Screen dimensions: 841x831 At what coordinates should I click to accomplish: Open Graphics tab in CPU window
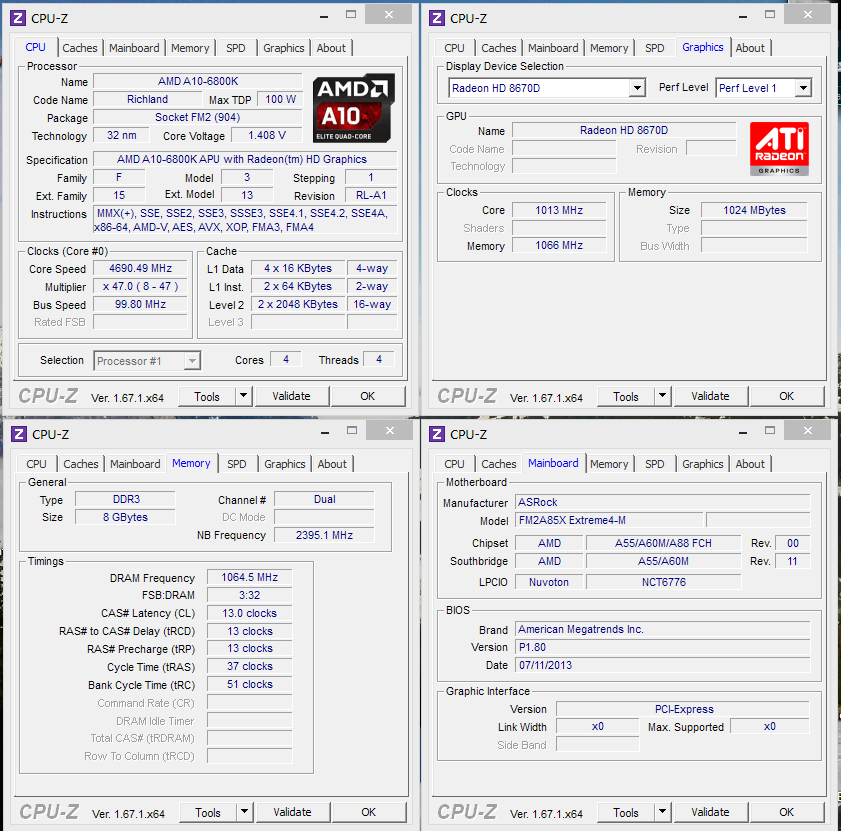[x=284, y=48]
